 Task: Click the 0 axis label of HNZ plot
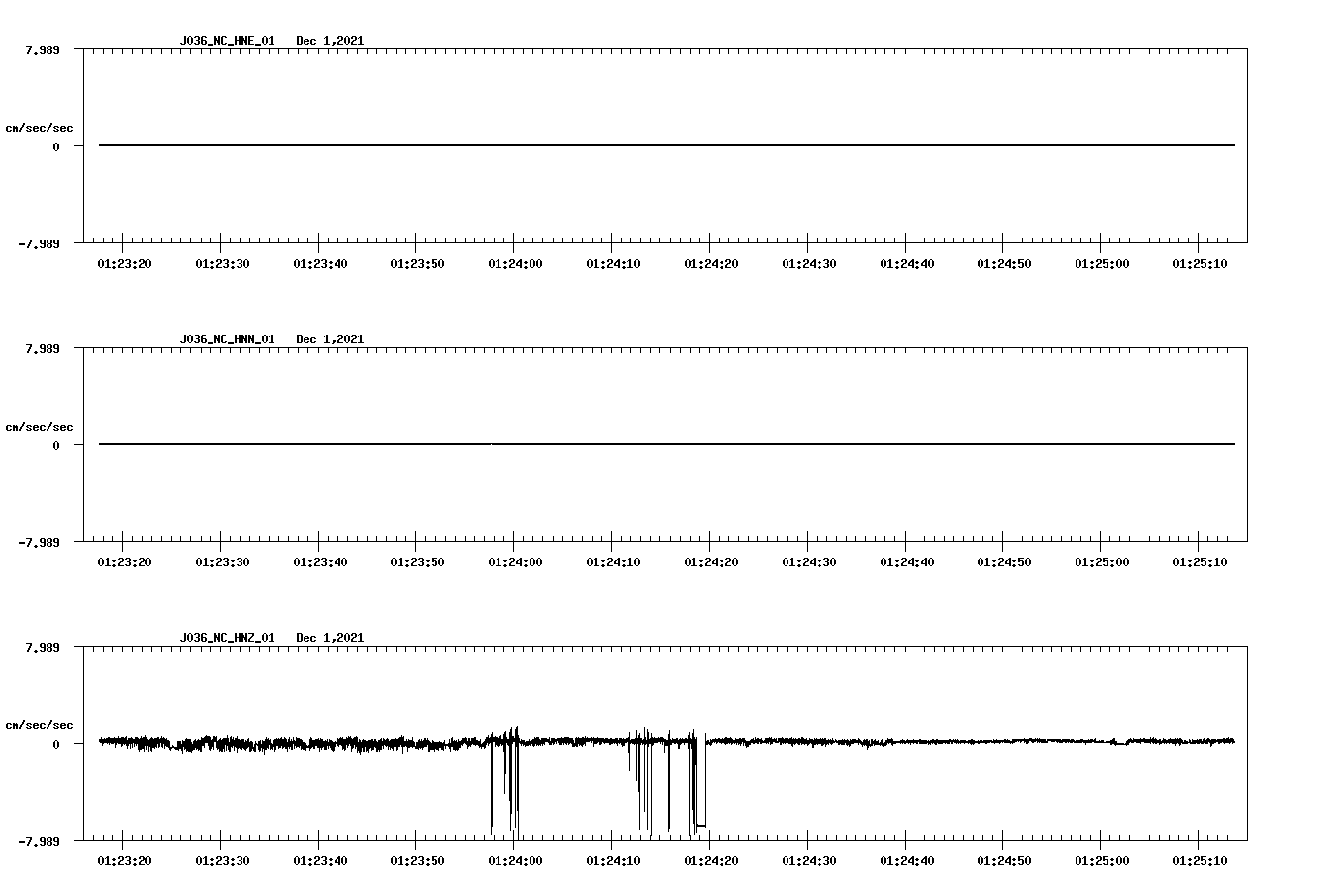(56, 744)
